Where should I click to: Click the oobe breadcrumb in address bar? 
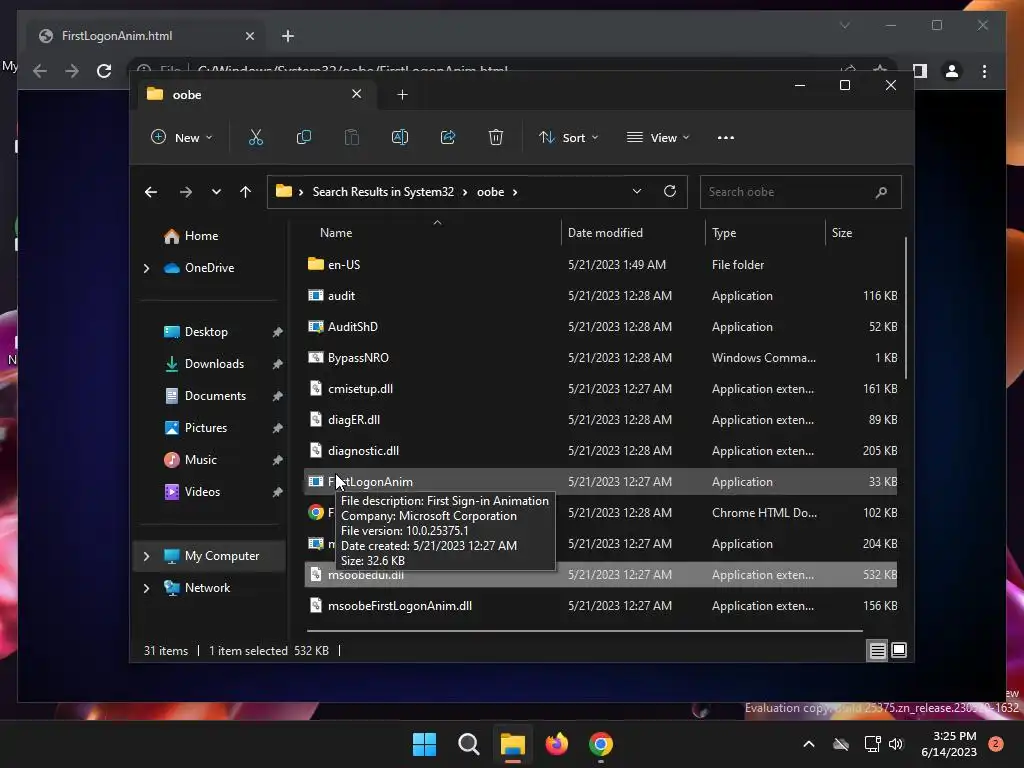click(x=490, y=192)
